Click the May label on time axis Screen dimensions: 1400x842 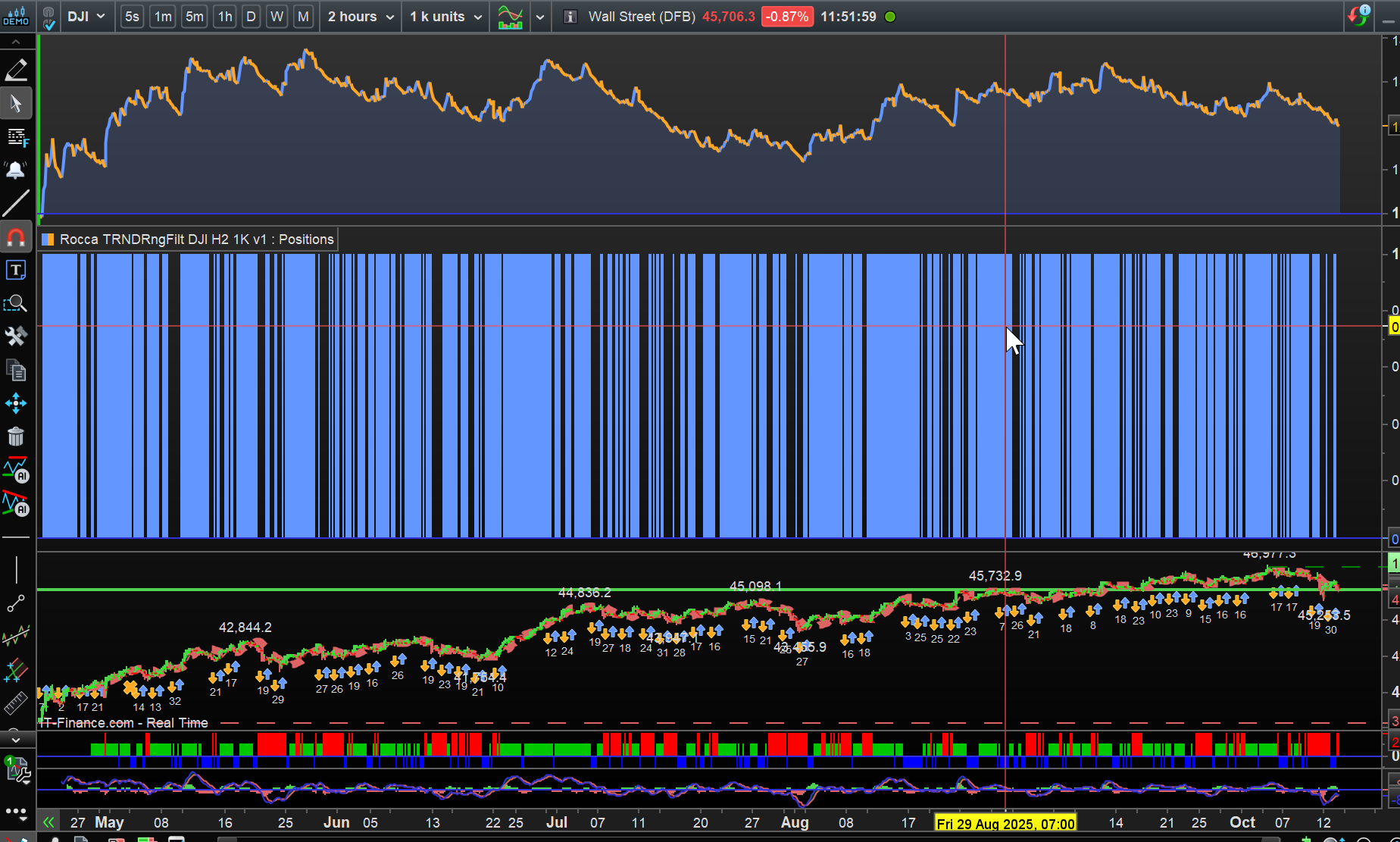[109, 822]
